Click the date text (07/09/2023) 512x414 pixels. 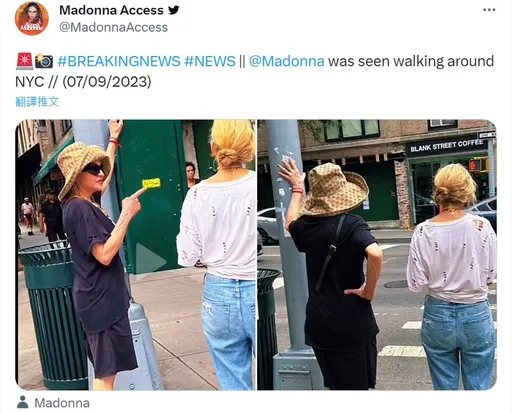pyautogui.click(x=107, y=81)
